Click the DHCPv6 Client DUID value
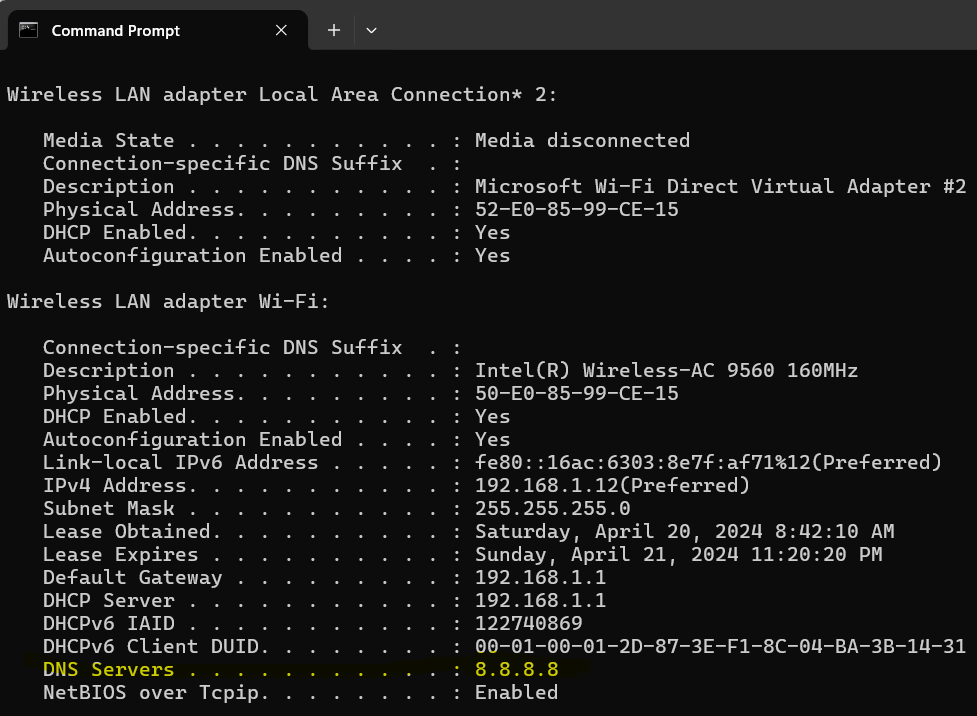This screenshot has height=716, width=977. (720, 647)
